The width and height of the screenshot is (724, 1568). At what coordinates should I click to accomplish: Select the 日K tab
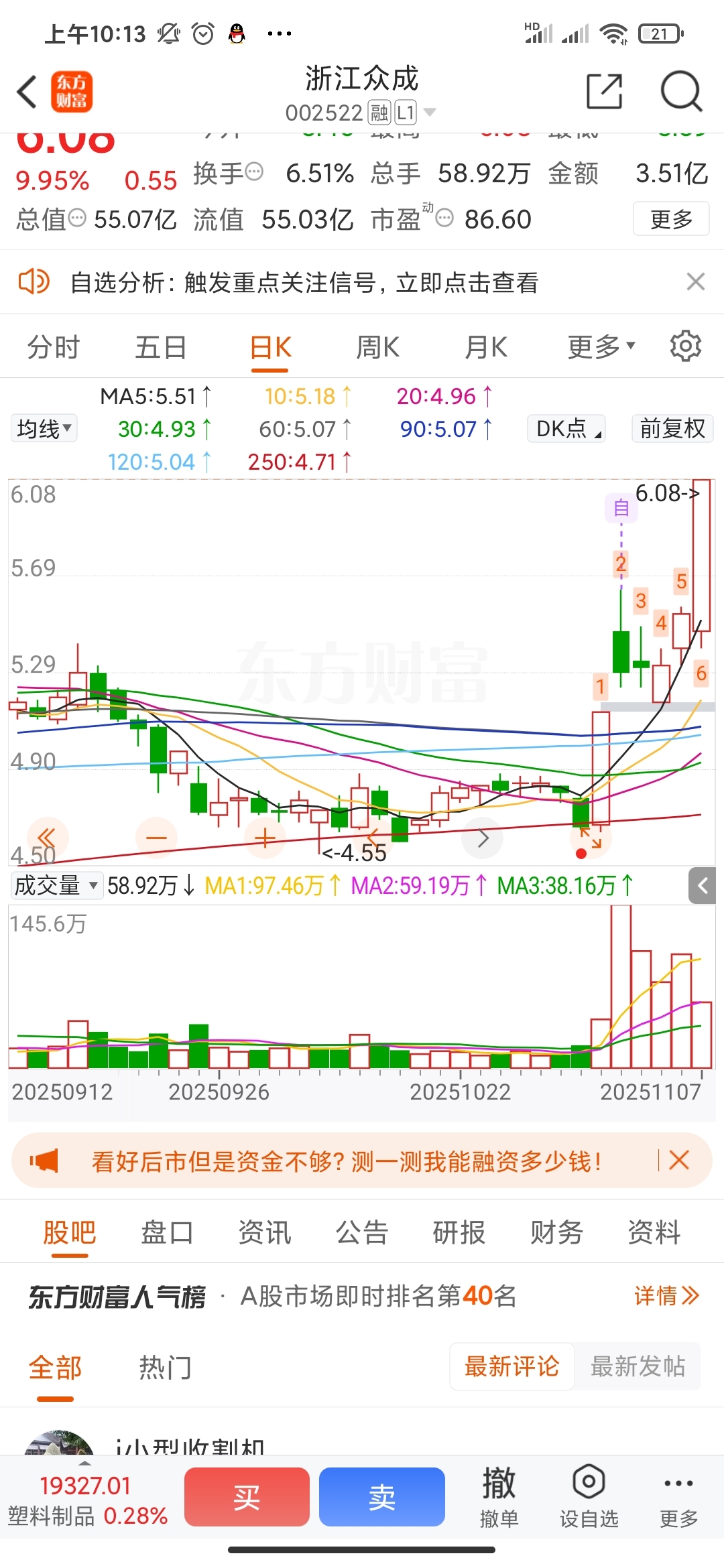[x=270, y=347]
